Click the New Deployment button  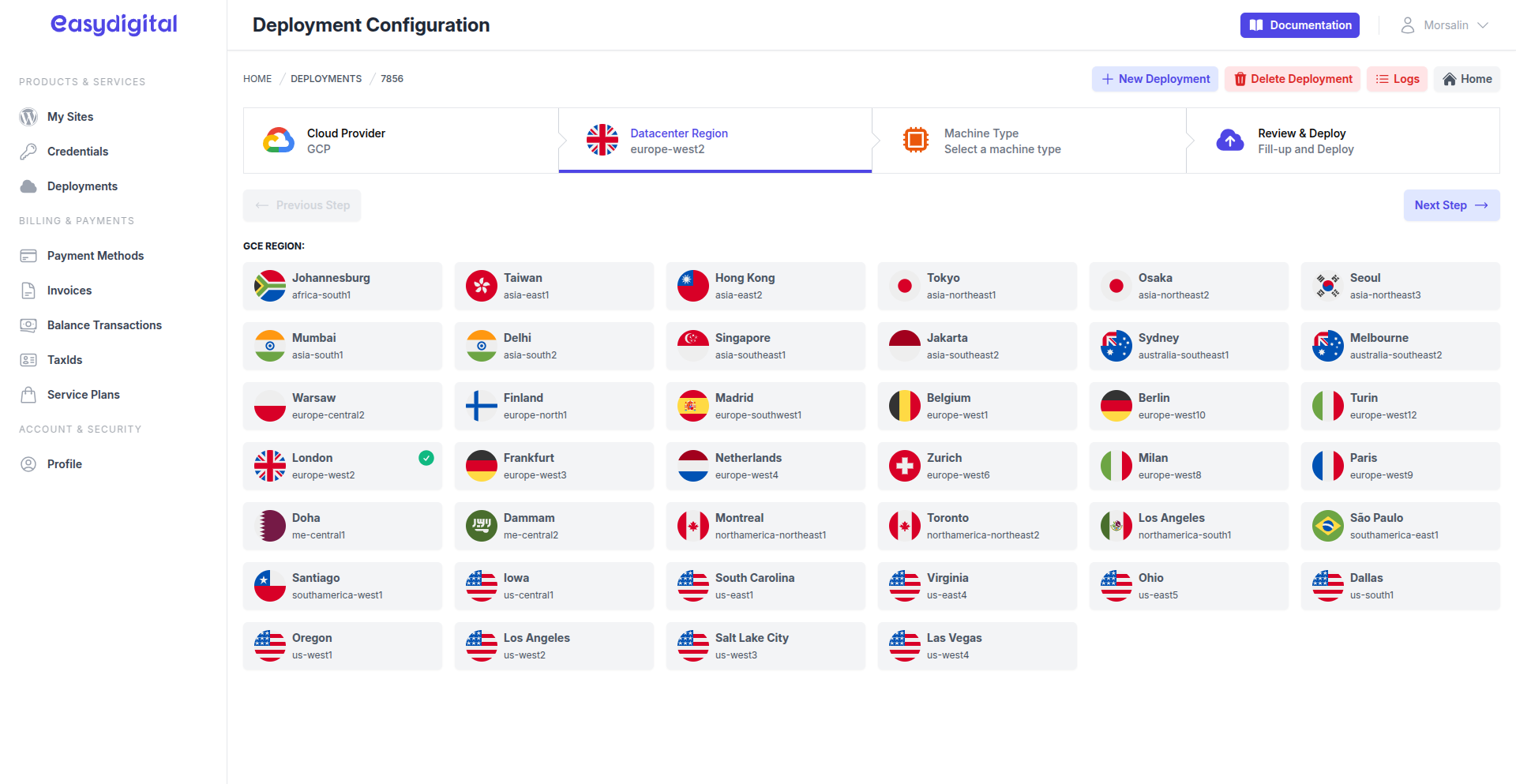click(x=1154, y=79)
